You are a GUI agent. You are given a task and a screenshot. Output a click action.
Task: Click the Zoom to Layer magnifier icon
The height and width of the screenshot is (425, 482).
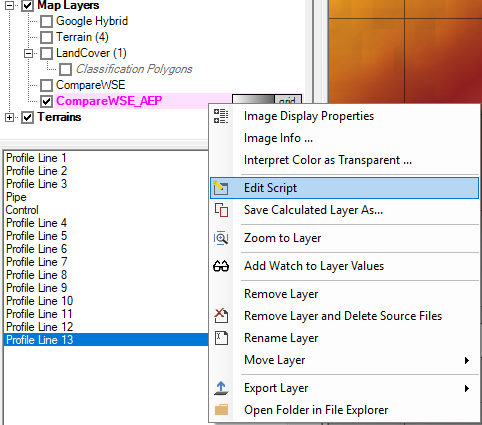221,238
